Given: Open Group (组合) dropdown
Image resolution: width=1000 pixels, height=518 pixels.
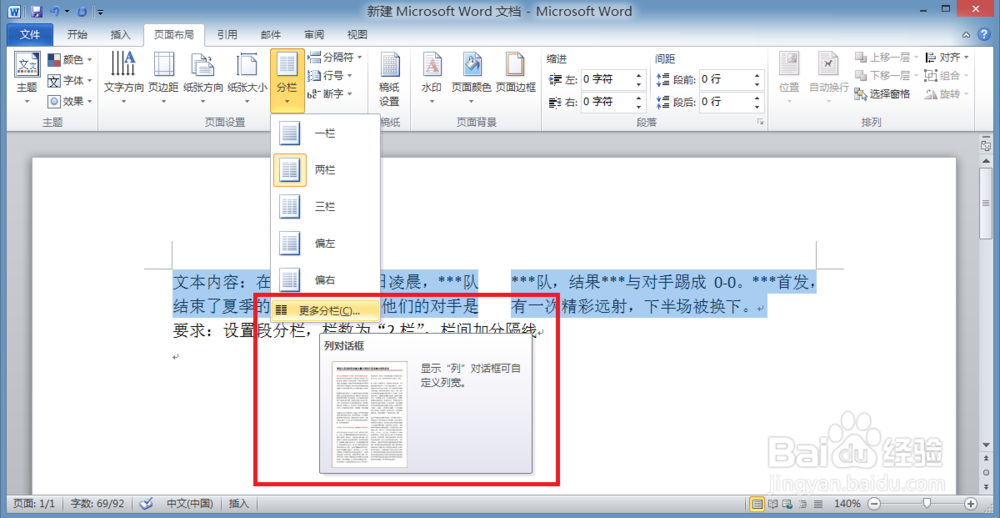Looking at the screenshot, I should 947,75.
